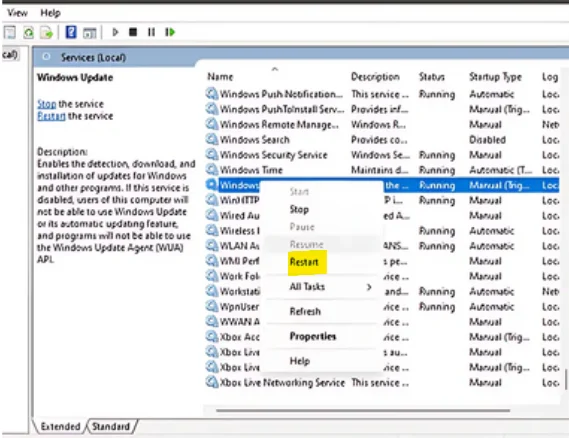Image resolution: width=569 pixels, height=438 pixels.
Task: Click the Services (Local) header icon
Action: tap(46, 57)
